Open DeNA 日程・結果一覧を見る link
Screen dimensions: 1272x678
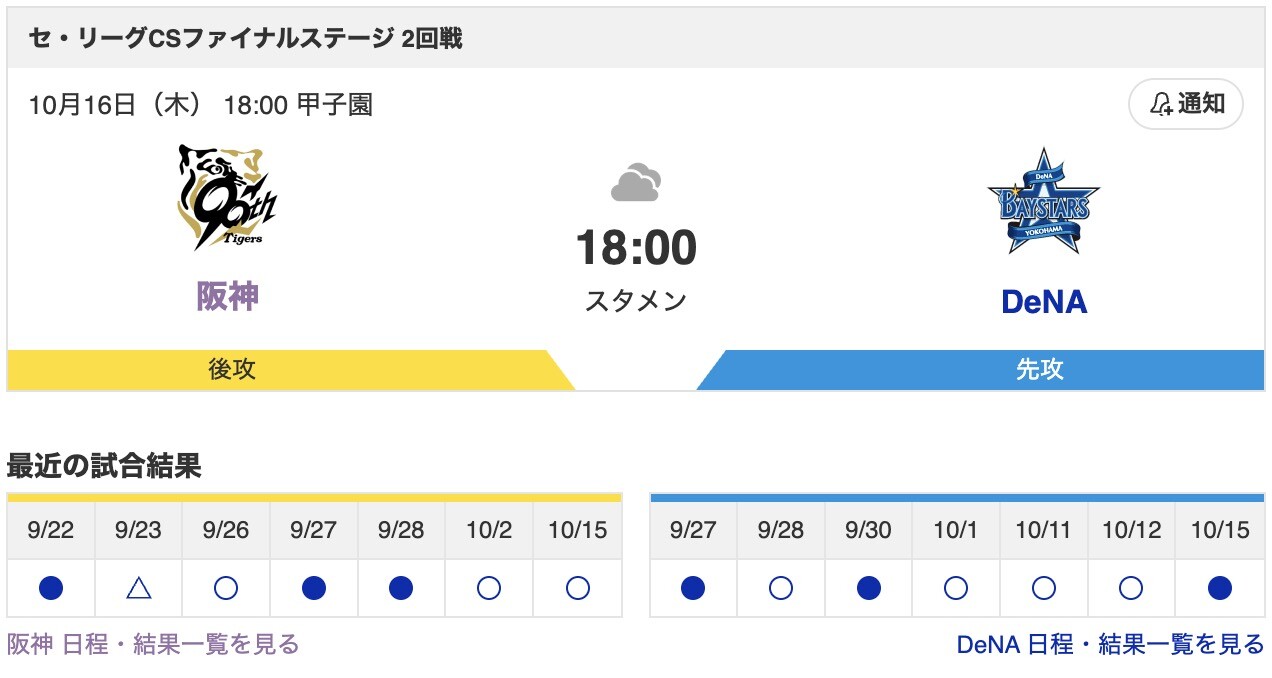[1110, 645]
